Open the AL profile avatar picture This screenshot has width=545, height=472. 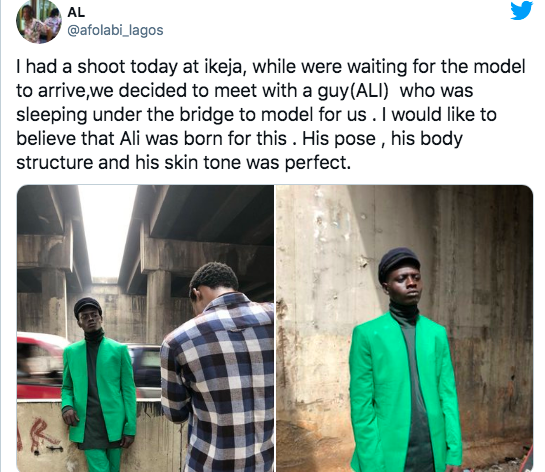click(39, 21)
